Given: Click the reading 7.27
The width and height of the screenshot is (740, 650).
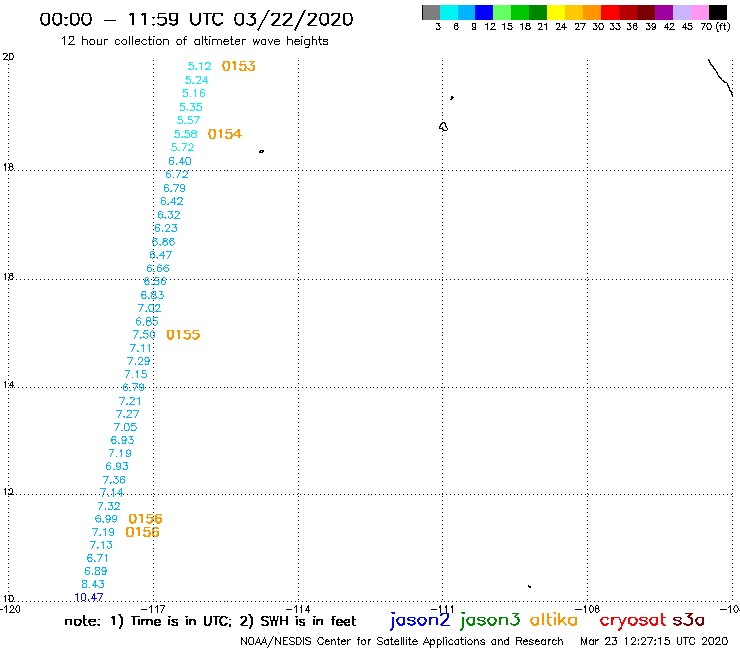Looking at the screenshot, I should [127, 414].
